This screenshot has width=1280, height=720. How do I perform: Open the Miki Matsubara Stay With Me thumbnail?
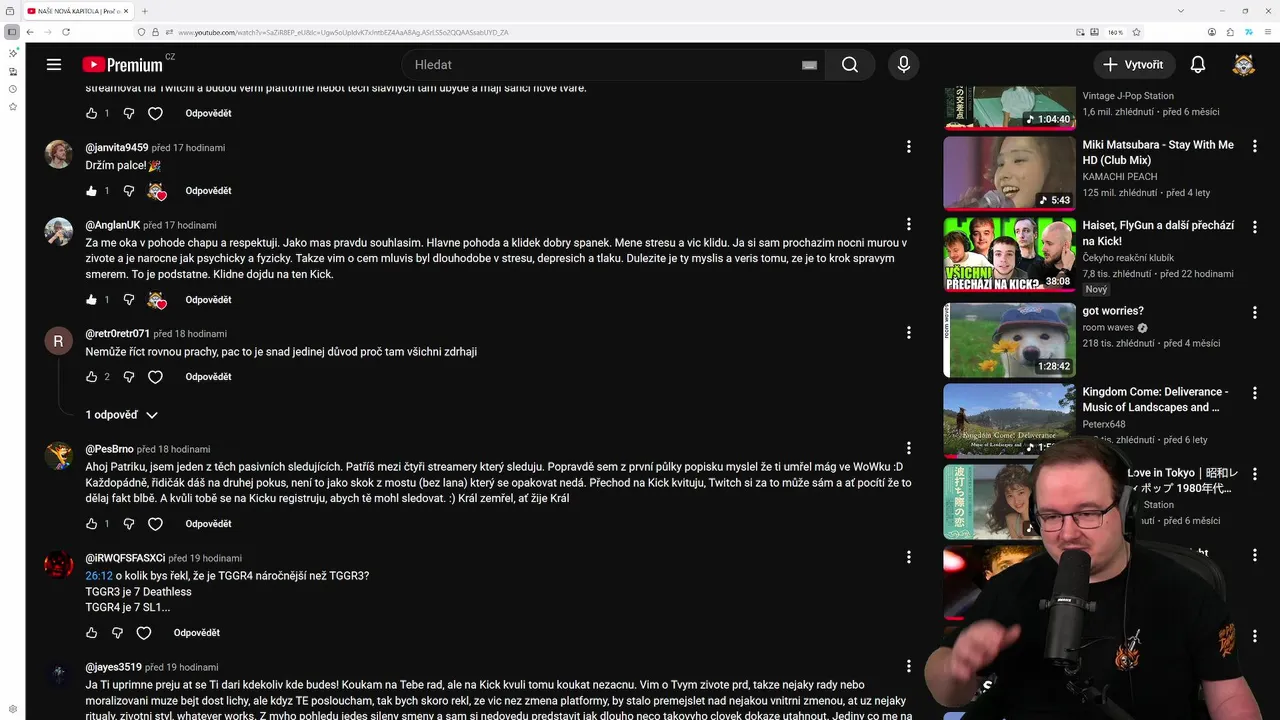(x=1010, y=173)
